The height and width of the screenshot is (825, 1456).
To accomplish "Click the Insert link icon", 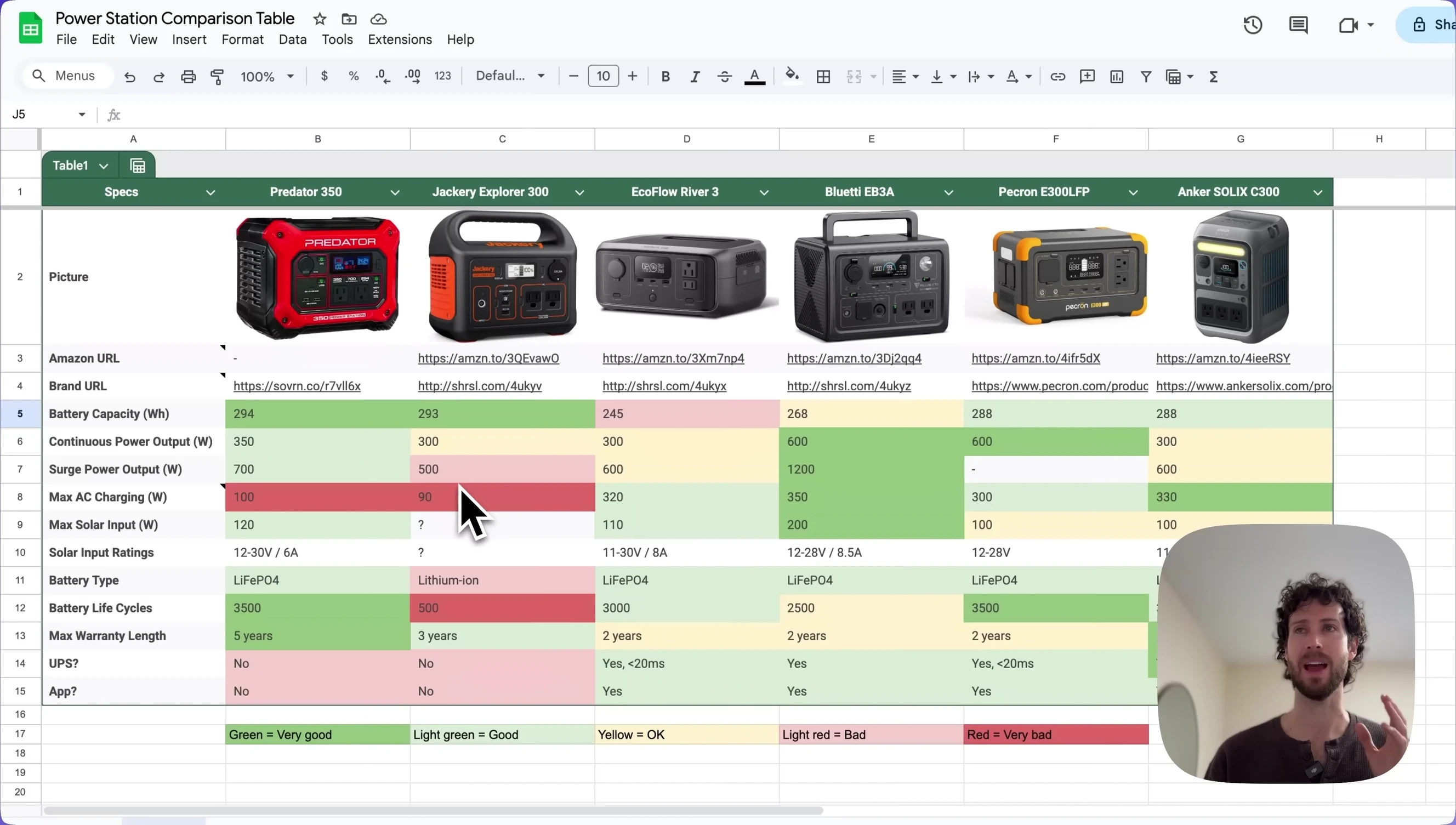I will (1057, 77).
